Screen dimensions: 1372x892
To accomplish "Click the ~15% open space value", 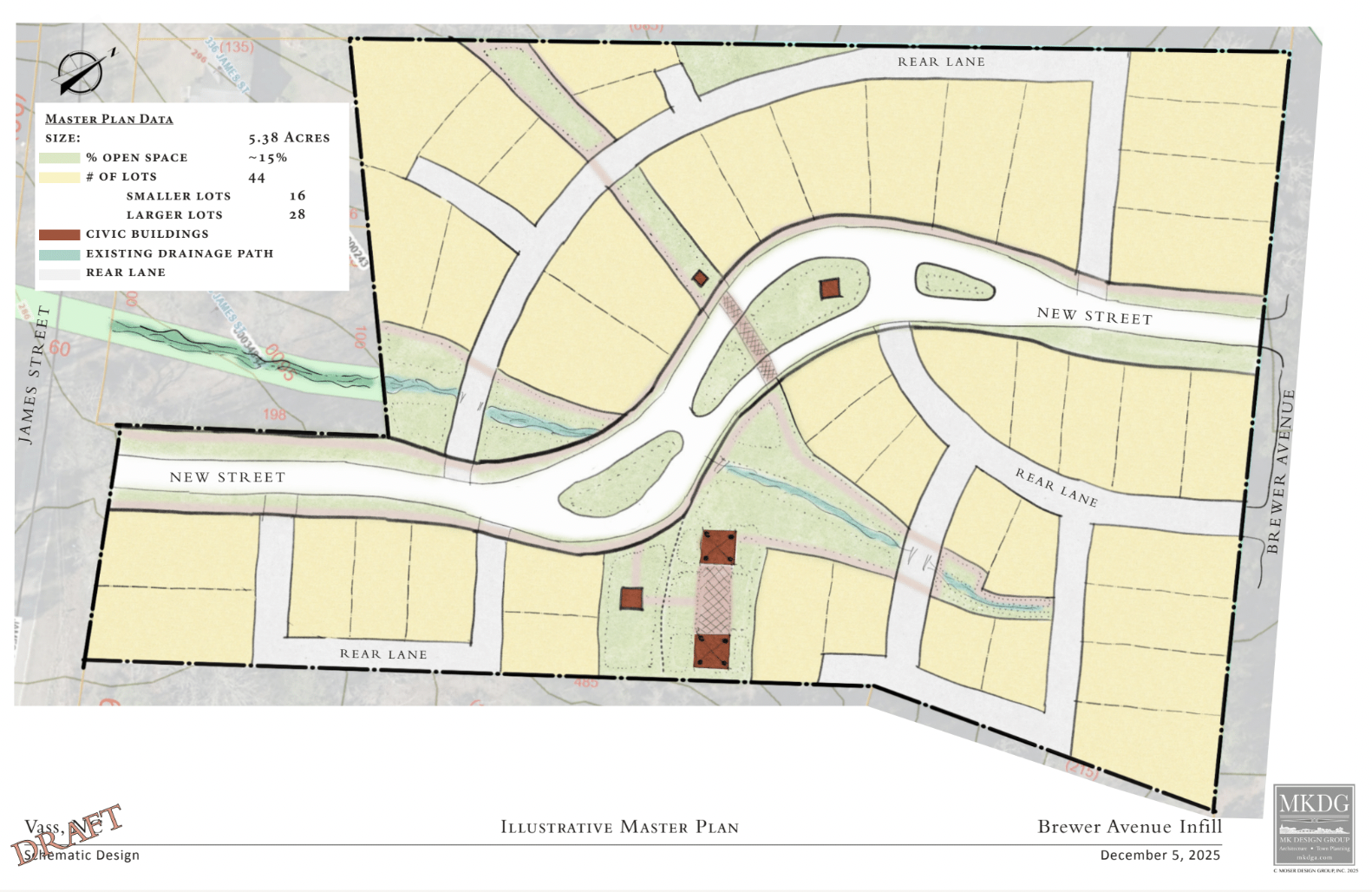I will click(267, 158).
